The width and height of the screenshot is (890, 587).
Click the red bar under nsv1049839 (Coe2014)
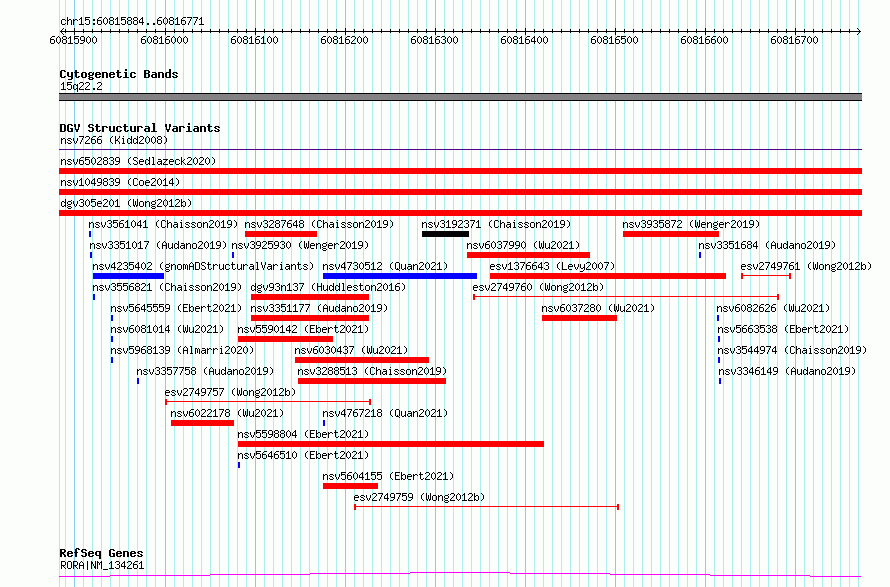coord(460,192)
